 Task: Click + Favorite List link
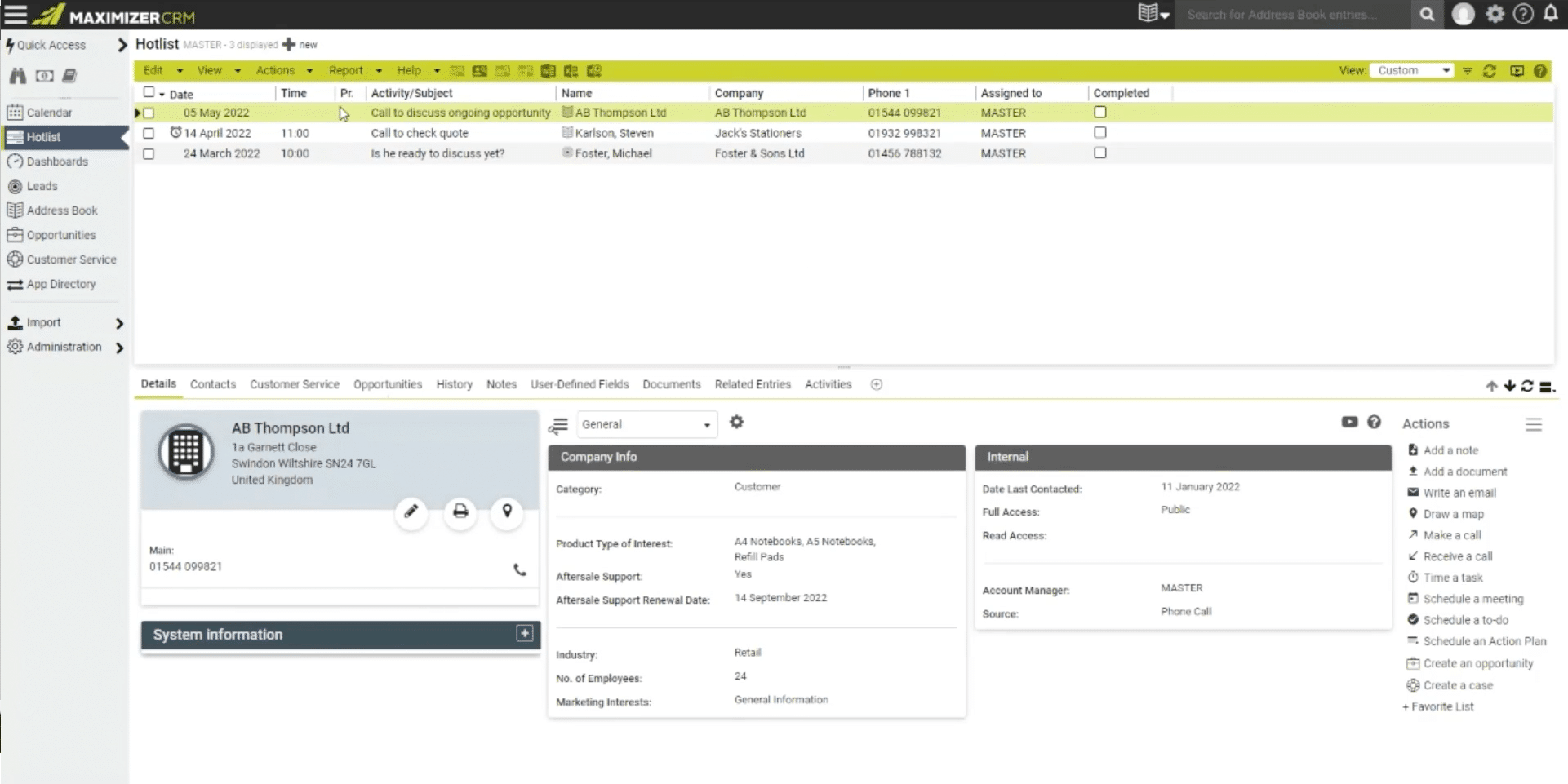coord(1438,706)
